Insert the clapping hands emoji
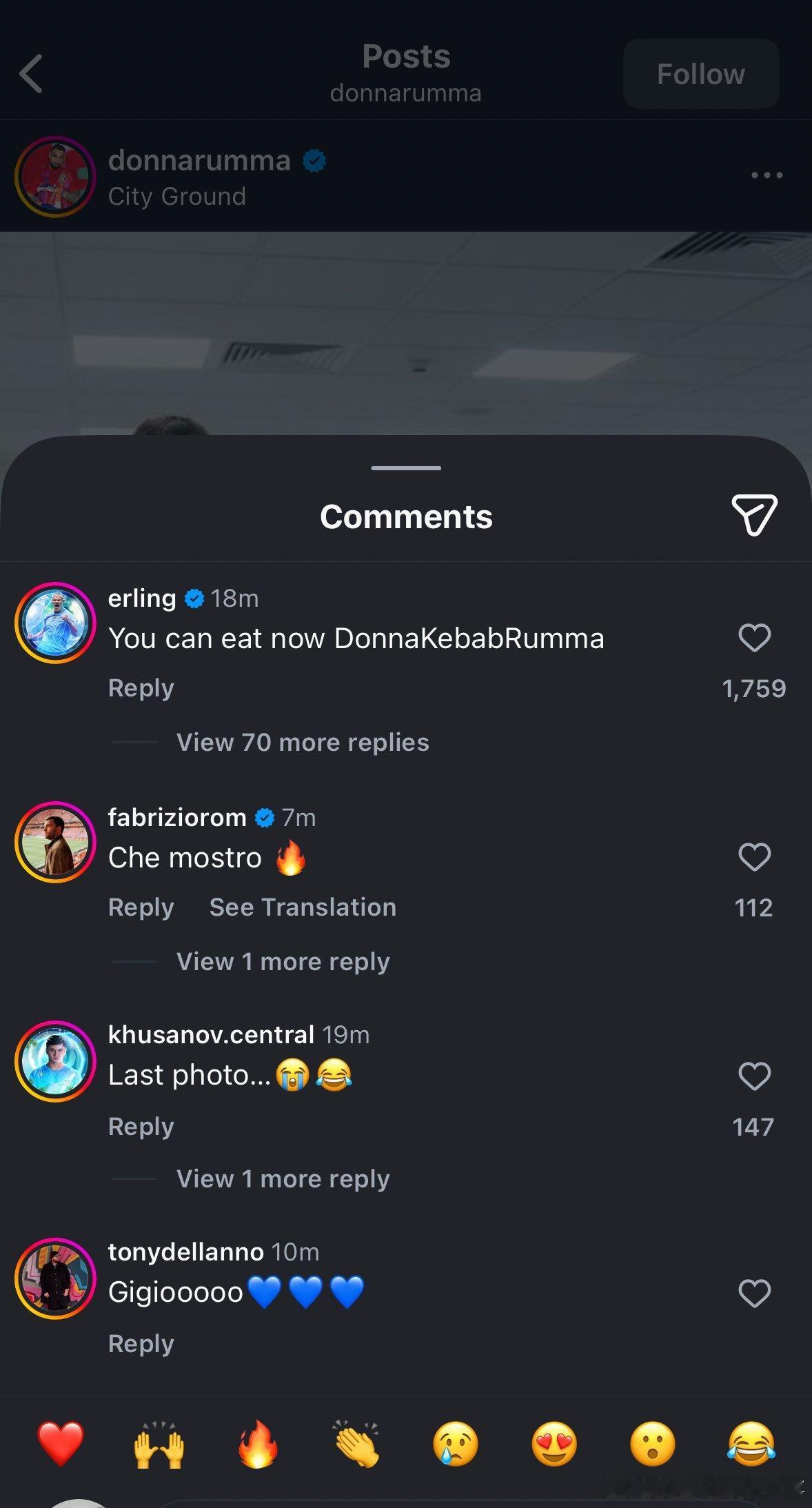The height and width of the screenshot is (1508, 812). pos(356,1443)
